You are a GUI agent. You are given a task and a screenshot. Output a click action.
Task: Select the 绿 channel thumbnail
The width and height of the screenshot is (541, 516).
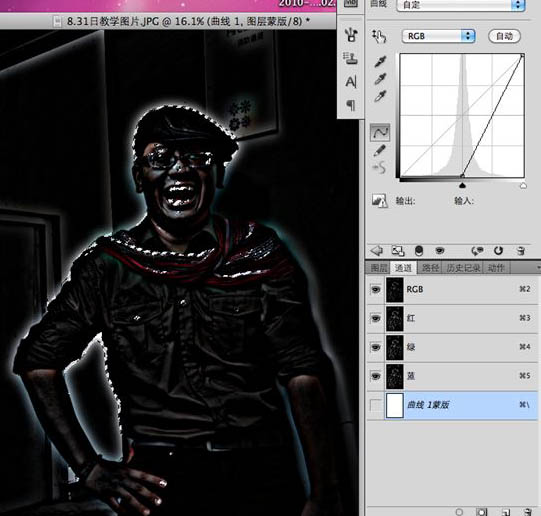click(395, 347)
